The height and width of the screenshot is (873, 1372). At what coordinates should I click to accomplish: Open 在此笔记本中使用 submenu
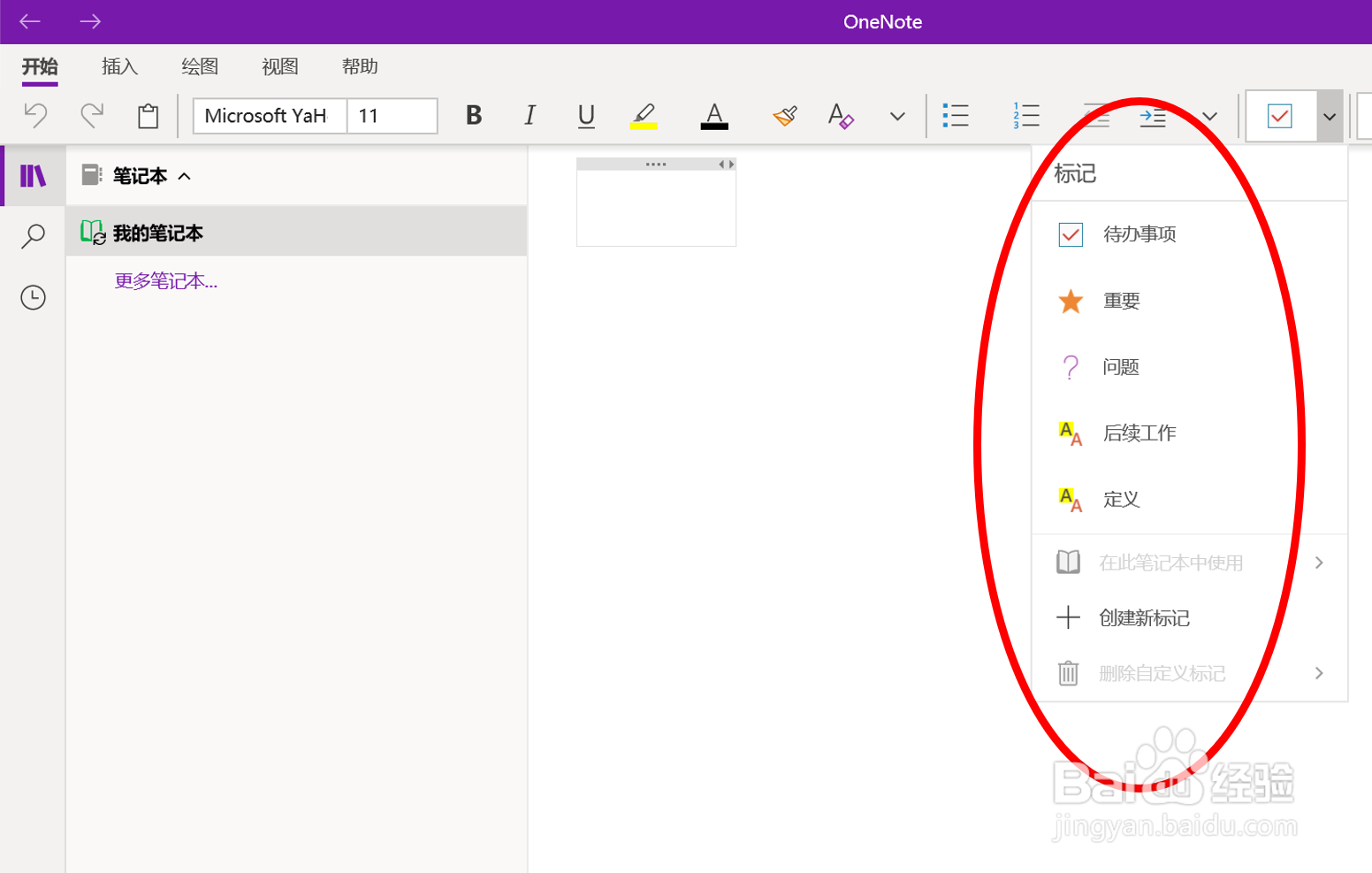click(x=1189, y=563)
